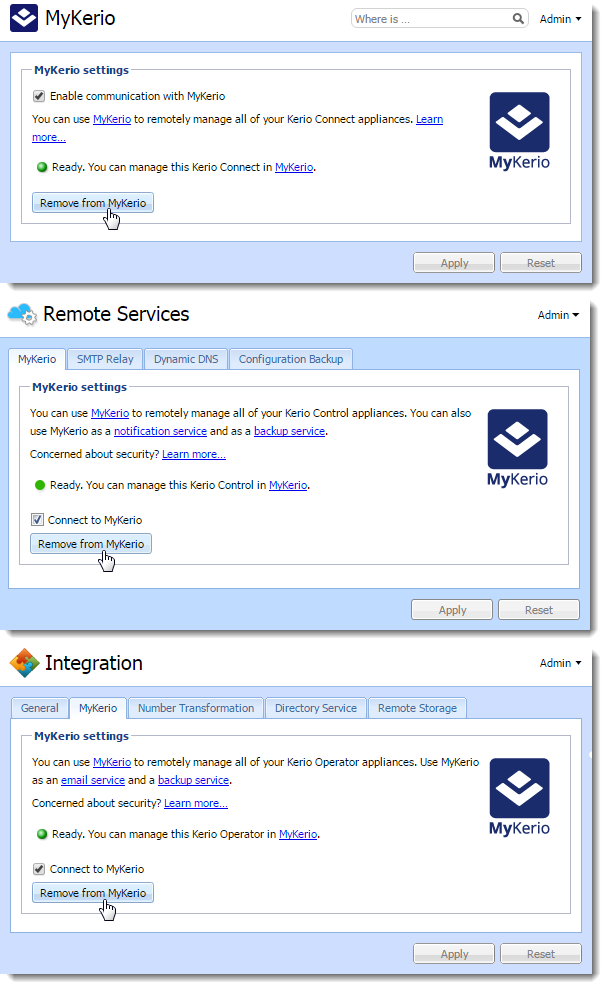Open backup service link in Remote Services panel
The width and height of the screenshot is (601, 985).
click(x=290, y=431)
